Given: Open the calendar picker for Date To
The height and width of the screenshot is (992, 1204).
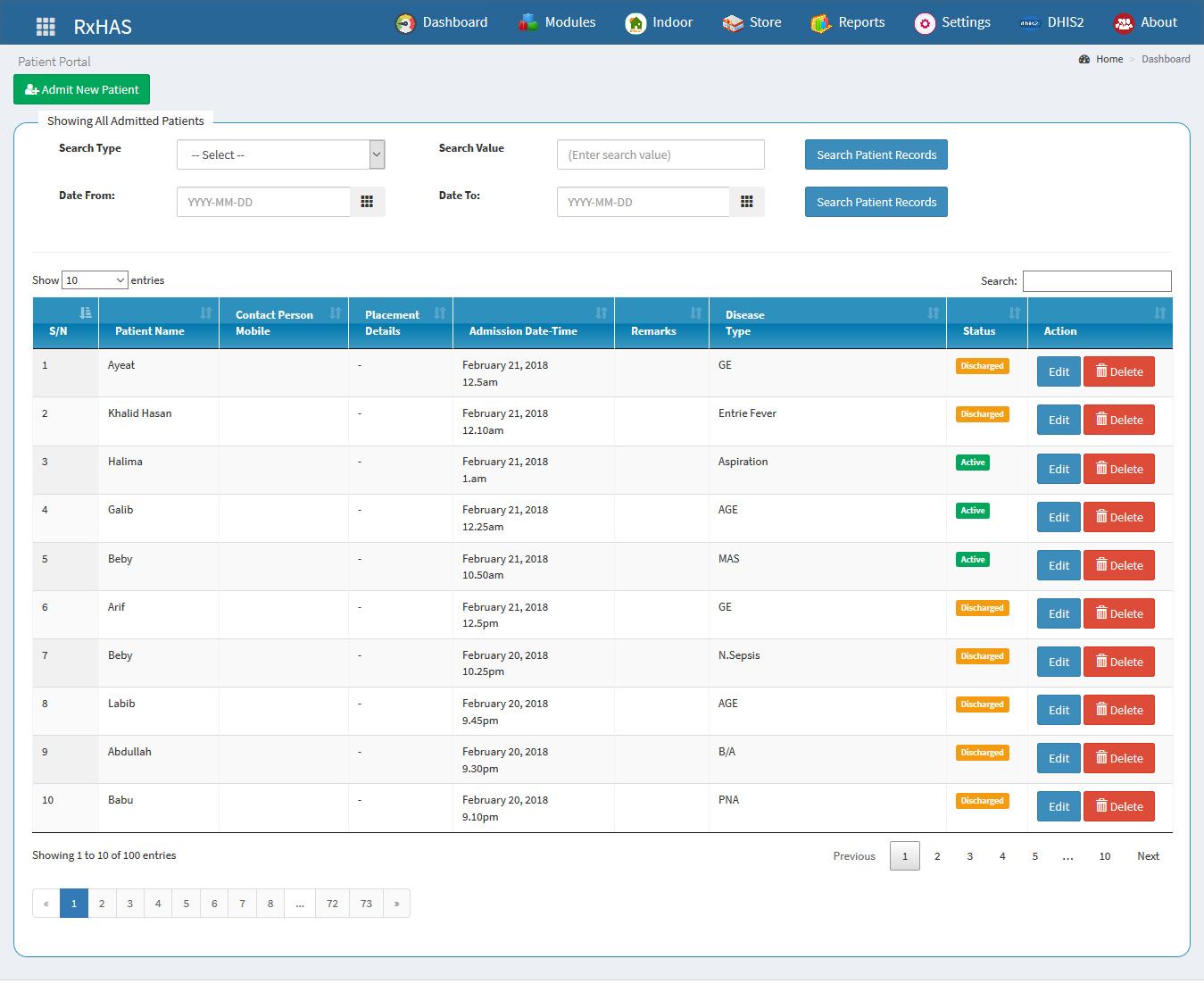Looking at the screenshot, I should pos(747,202).
